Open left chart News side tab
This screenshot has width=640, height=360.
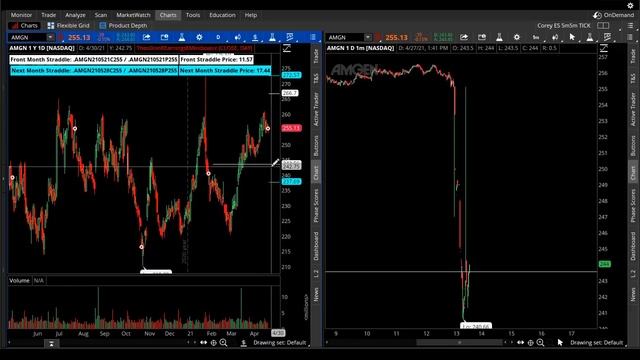pyautogui.click(x=316, y=294)
